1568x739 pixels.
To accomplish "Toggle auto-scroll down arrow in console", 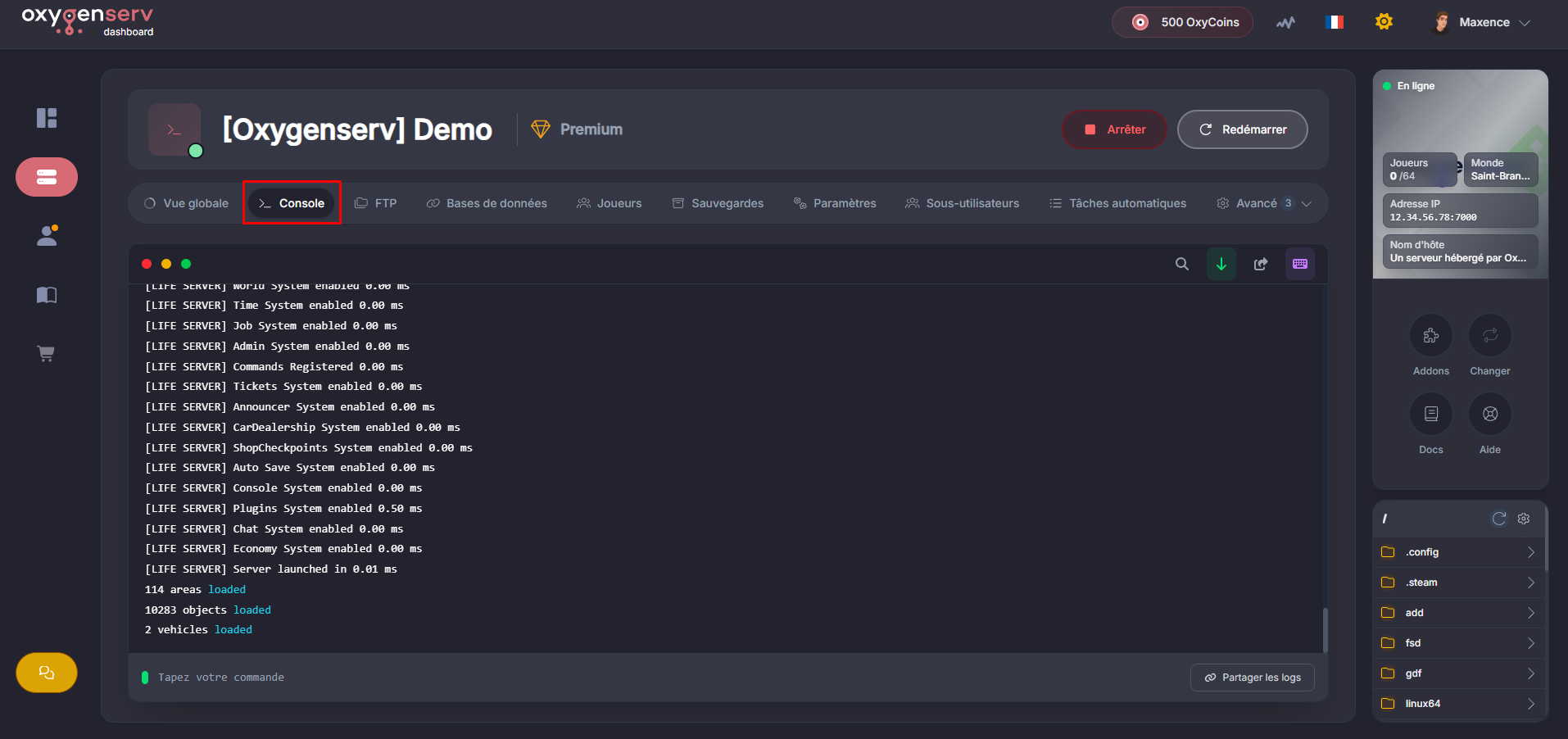I will pyautogui.click(x=1221, y=264).
